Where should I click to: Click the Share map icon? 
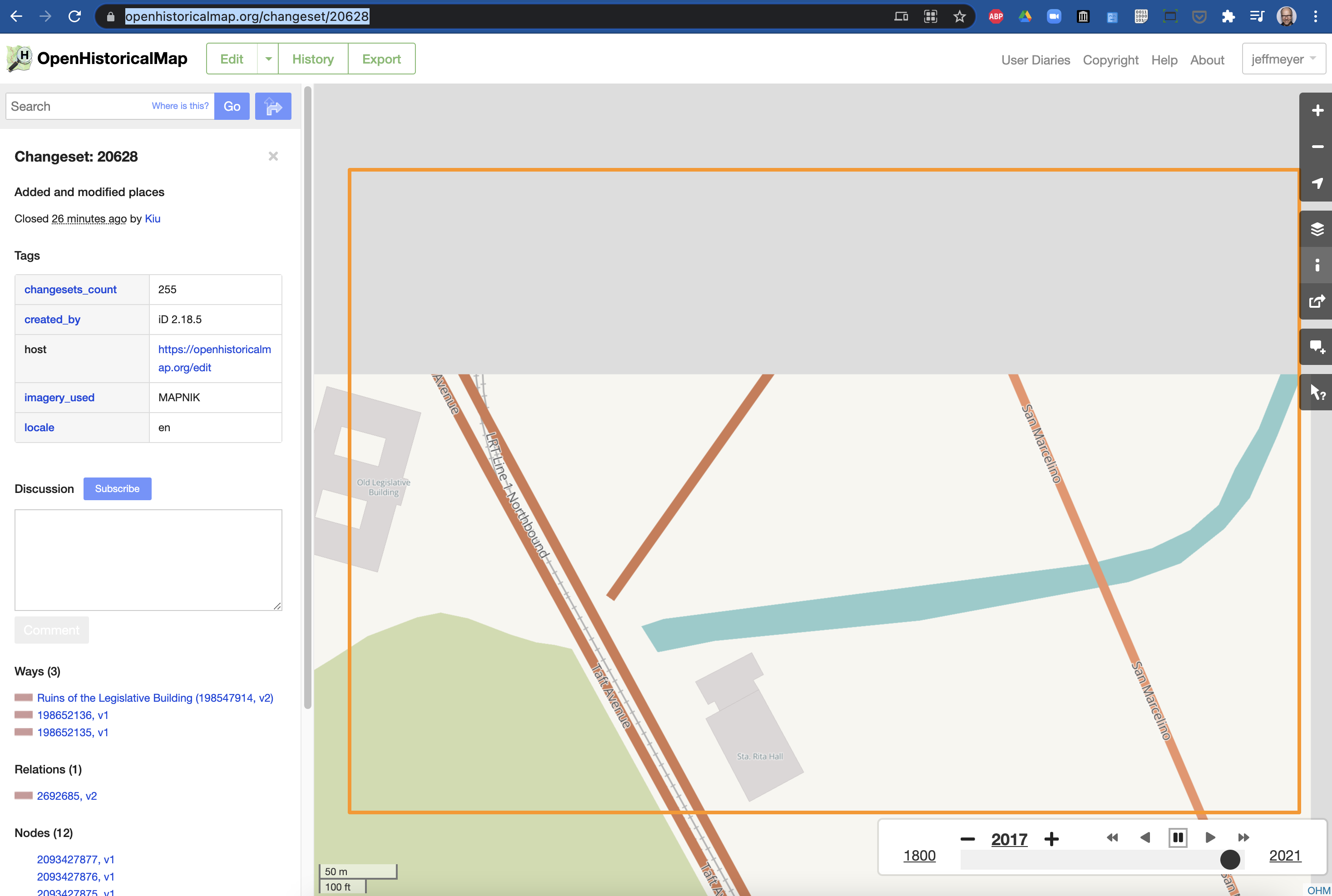1317,302
